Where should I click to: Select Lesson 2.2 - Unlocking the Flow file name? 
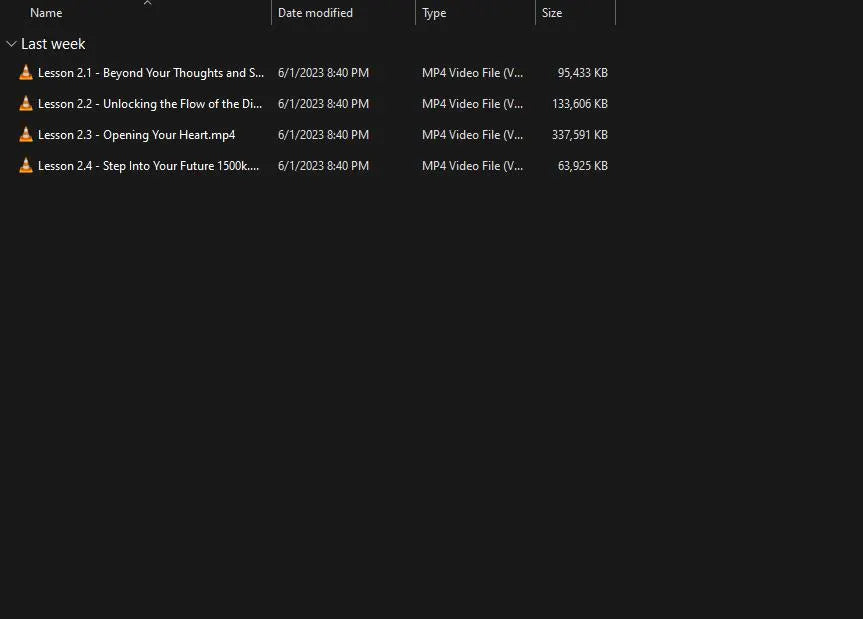click(x=150, y=104)
